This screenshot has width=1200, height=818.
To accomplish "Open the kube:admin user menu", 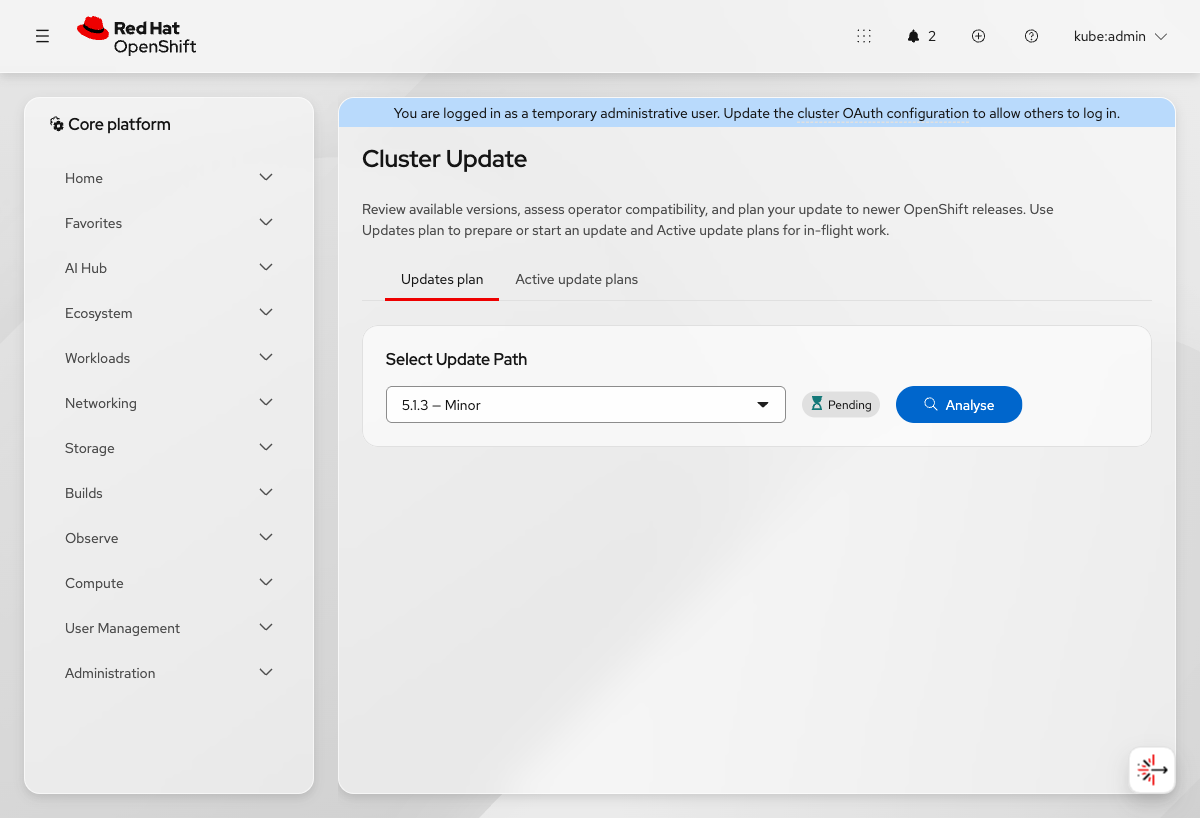I will 1120,36.
